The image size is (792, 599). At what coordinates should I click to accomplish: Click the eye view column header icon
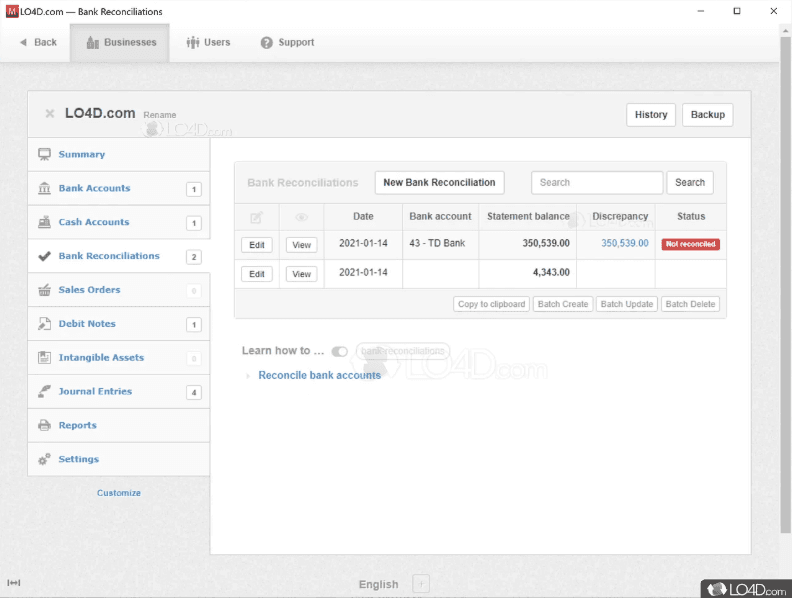click(x=302, y=218)
